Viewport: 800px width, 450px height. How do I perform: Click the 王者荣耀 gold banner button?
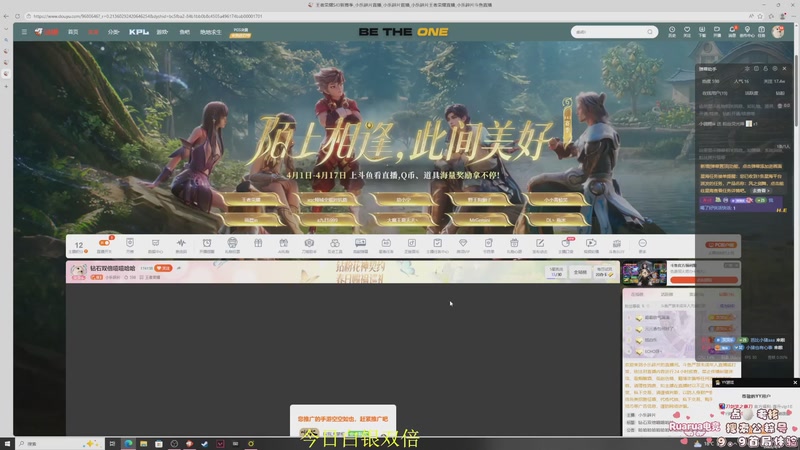[251, 199]
